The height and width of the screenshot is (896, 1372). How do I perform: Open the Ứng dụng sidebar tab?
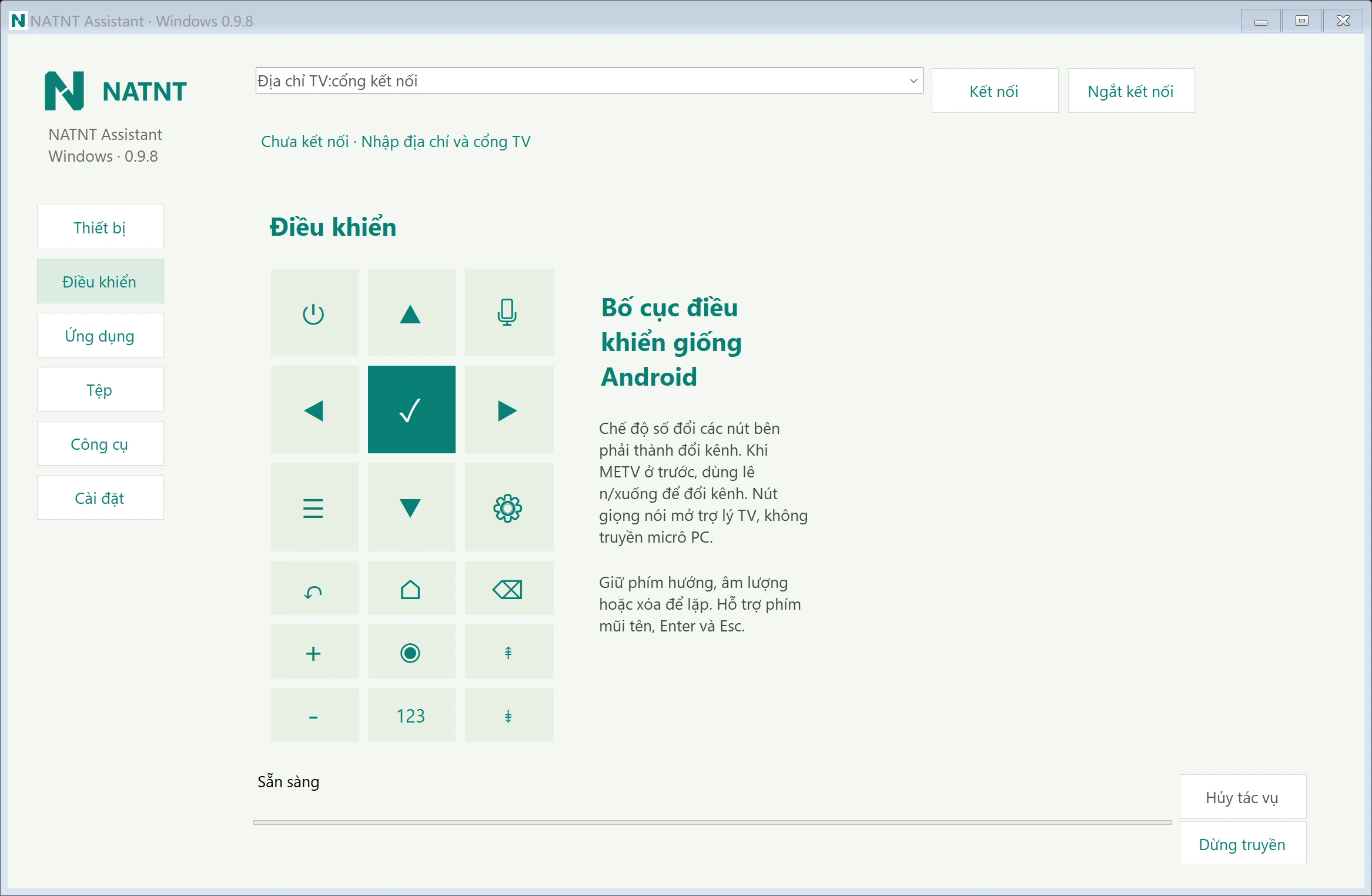click(100, 335)
